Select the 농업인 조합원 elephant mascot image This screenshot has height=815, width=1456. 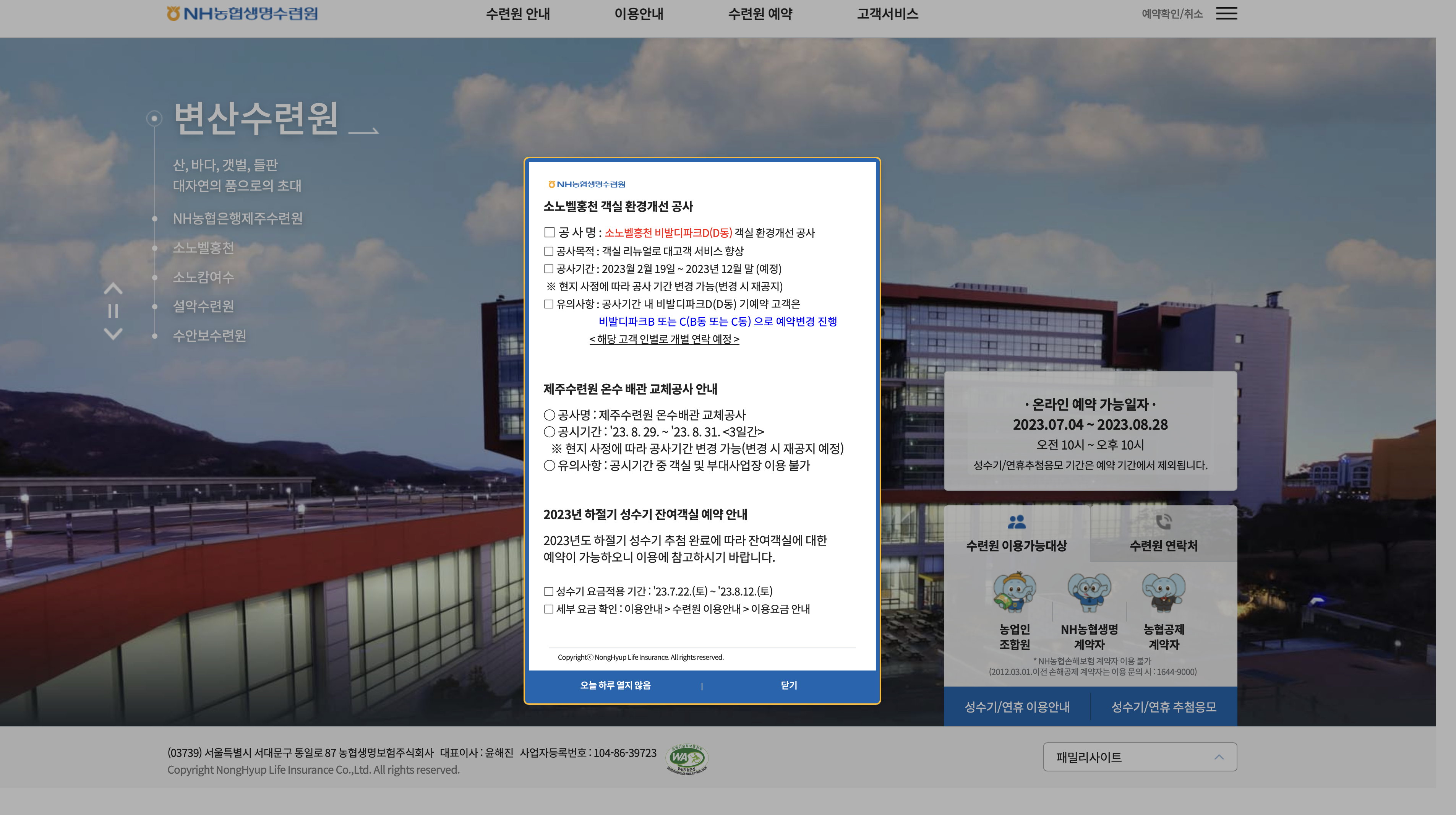click(x=1015, y=592)
